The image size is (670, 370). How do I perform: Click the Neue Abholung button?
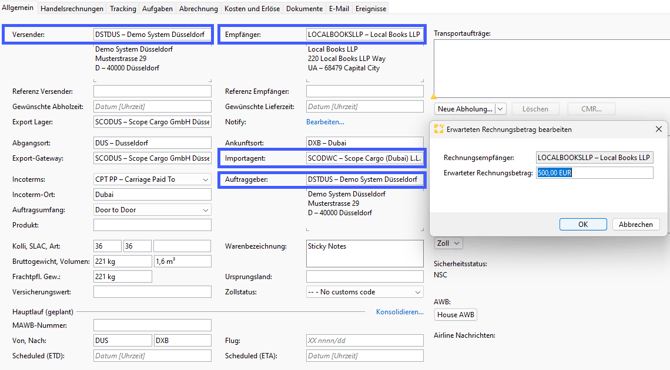tap(465, 109)
